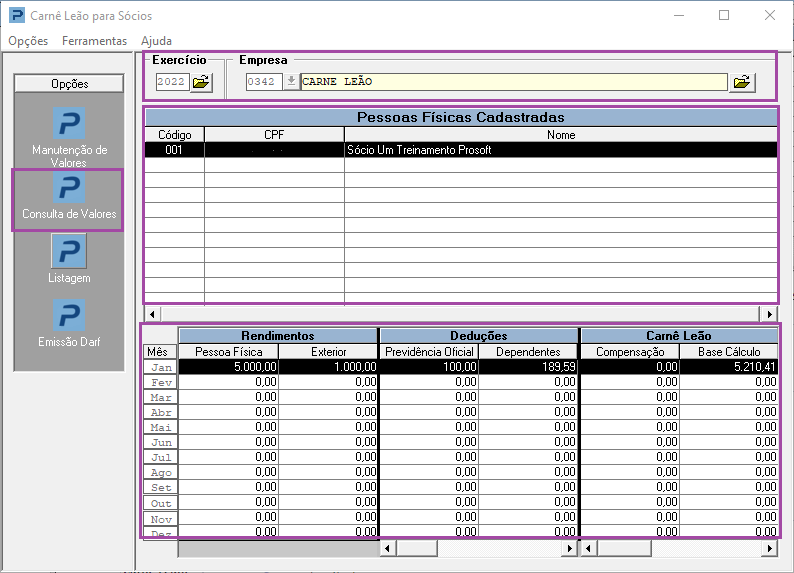Screen dimensions: 794x573
Task: Click the Empresa code field 0342
Action: (264, 81)
